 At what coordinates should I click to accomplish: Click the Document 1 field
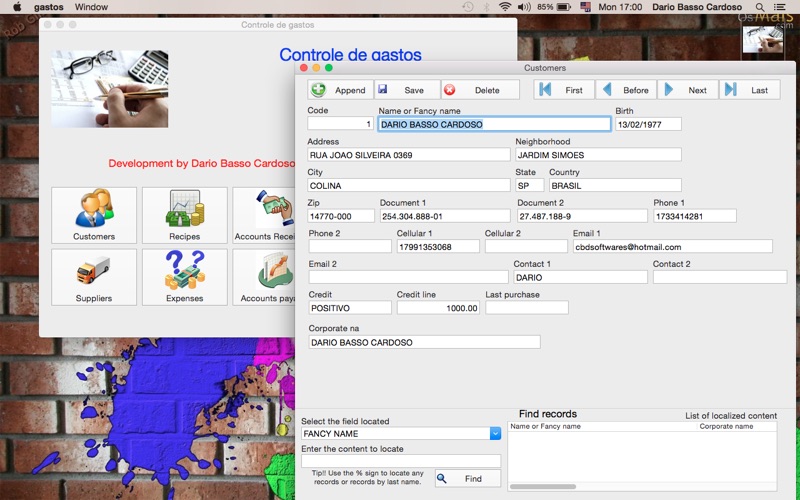click(x=445, y=216)
